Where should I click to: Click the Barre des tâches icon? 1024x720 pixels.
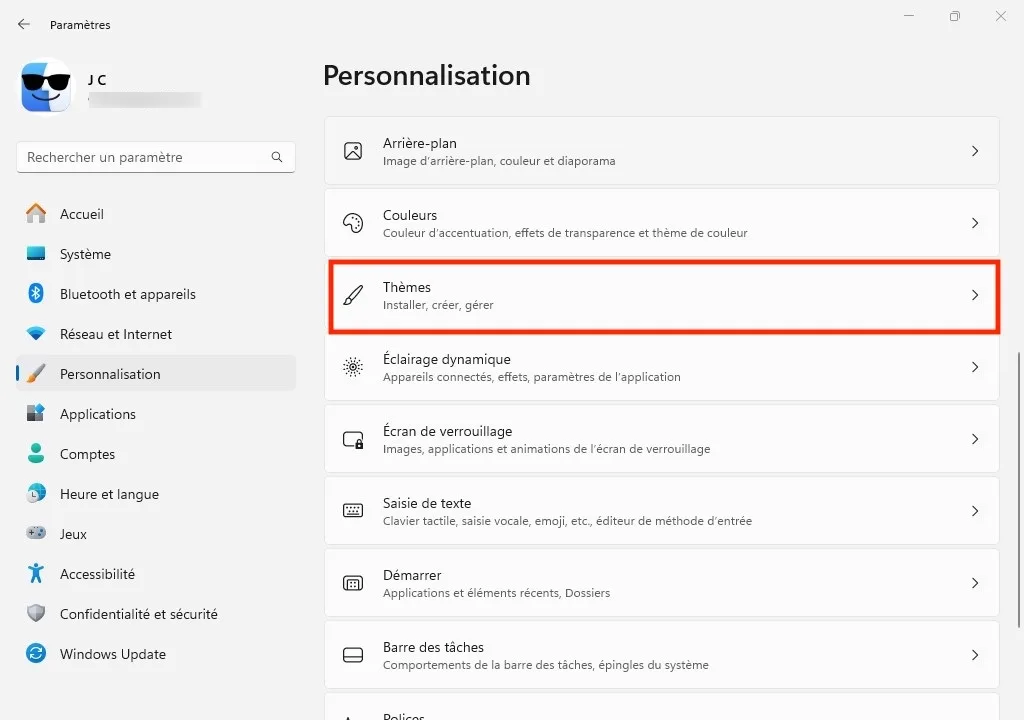[x=353, y=655]
